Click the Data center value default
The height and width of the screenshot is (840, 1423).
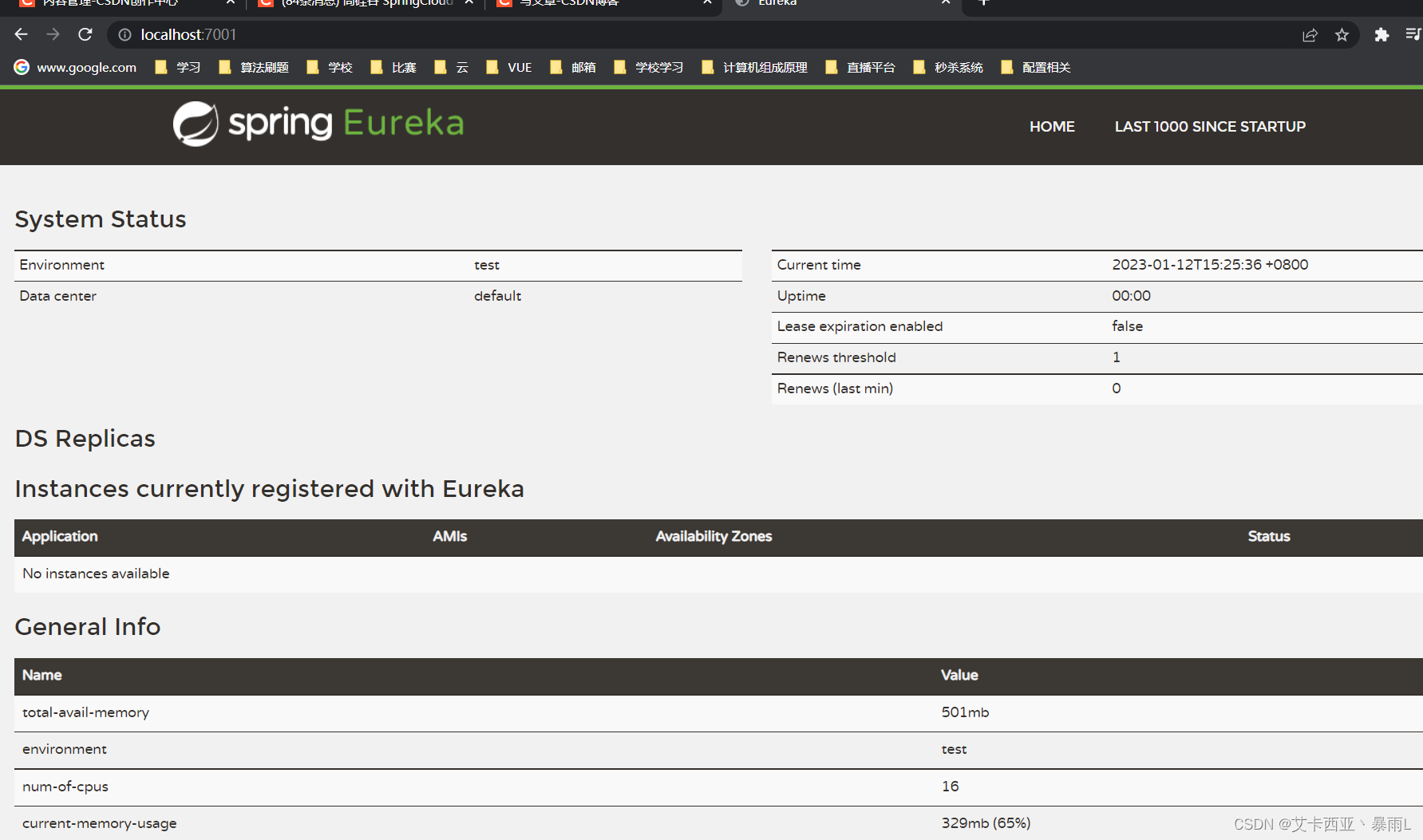[497, 296]
